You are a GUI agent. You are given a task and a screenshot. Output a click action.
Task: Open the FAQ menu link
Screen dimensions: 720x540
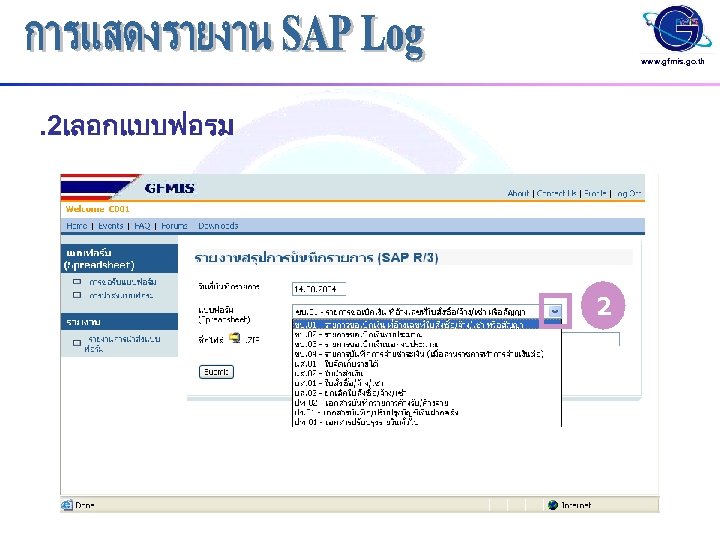coord(142,225)
